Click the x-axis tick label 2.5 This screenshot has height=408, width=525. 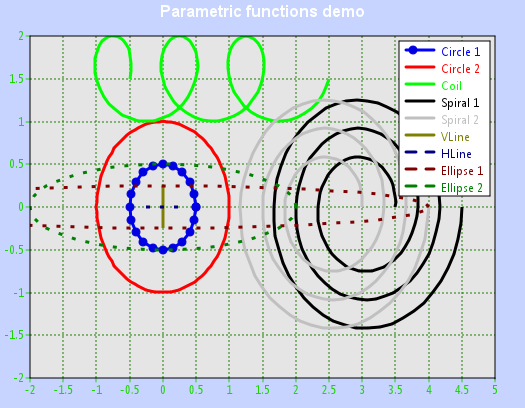[x=329, y=390]
